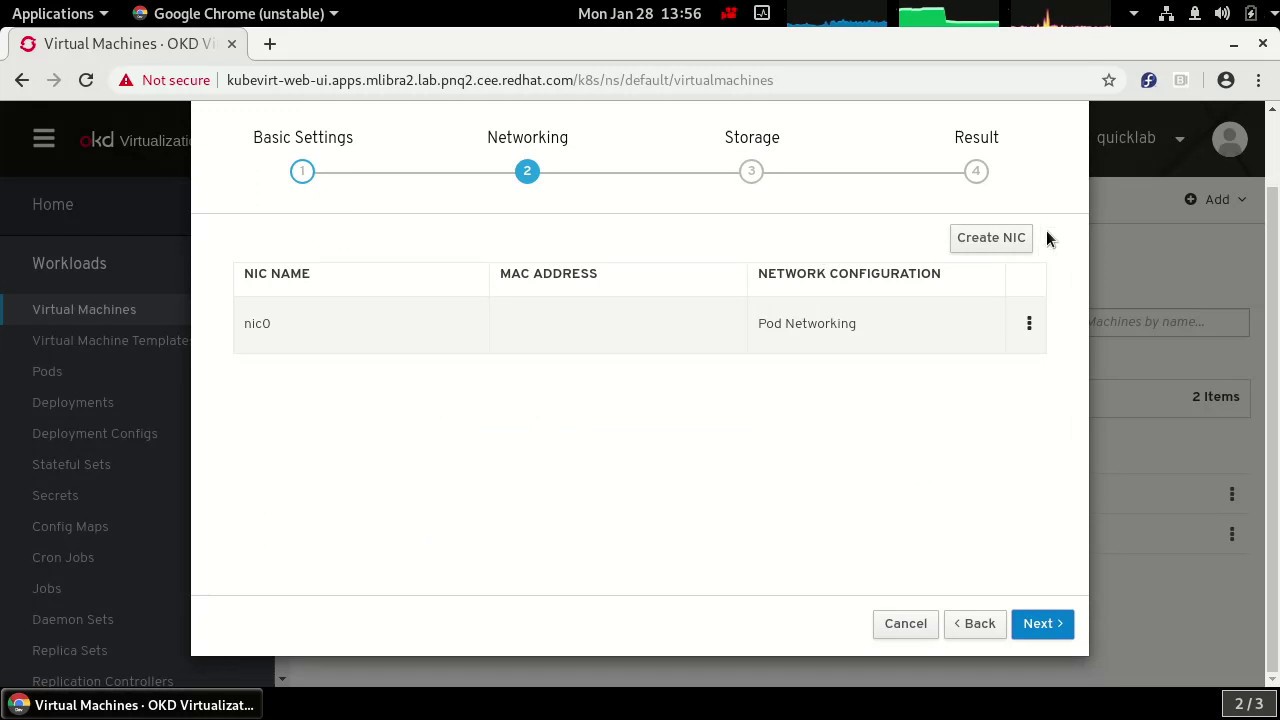Open Pods in sidebar
The image size is (1280, 720).
47,371
